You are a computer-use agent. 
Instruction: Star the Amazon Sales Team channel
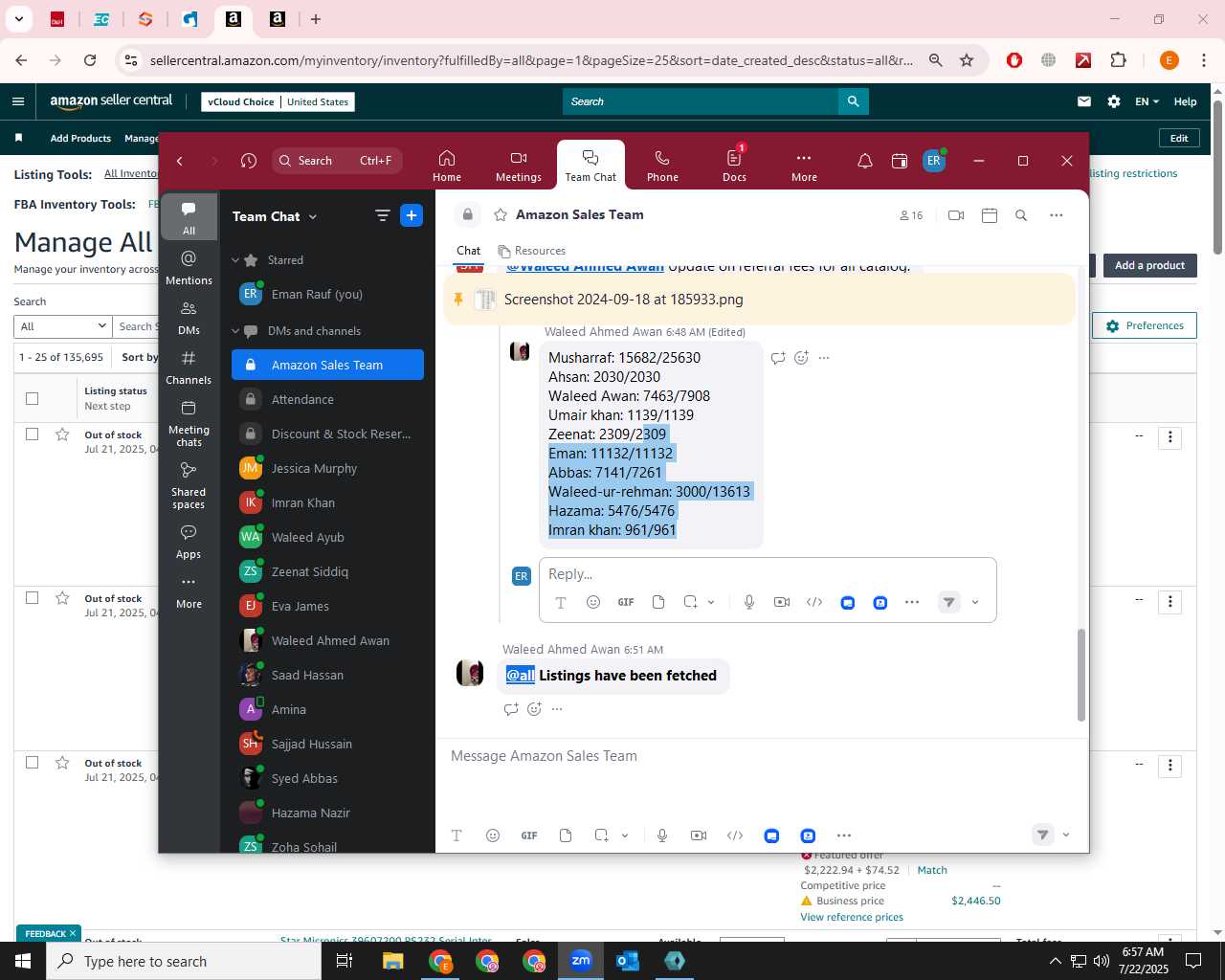(501, 215)
